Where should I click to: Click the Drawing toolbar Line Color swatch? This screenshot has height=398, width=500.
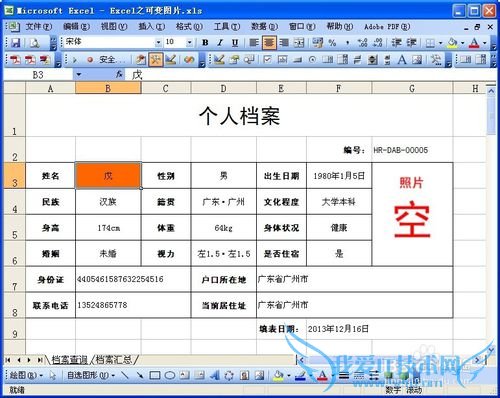301,376
